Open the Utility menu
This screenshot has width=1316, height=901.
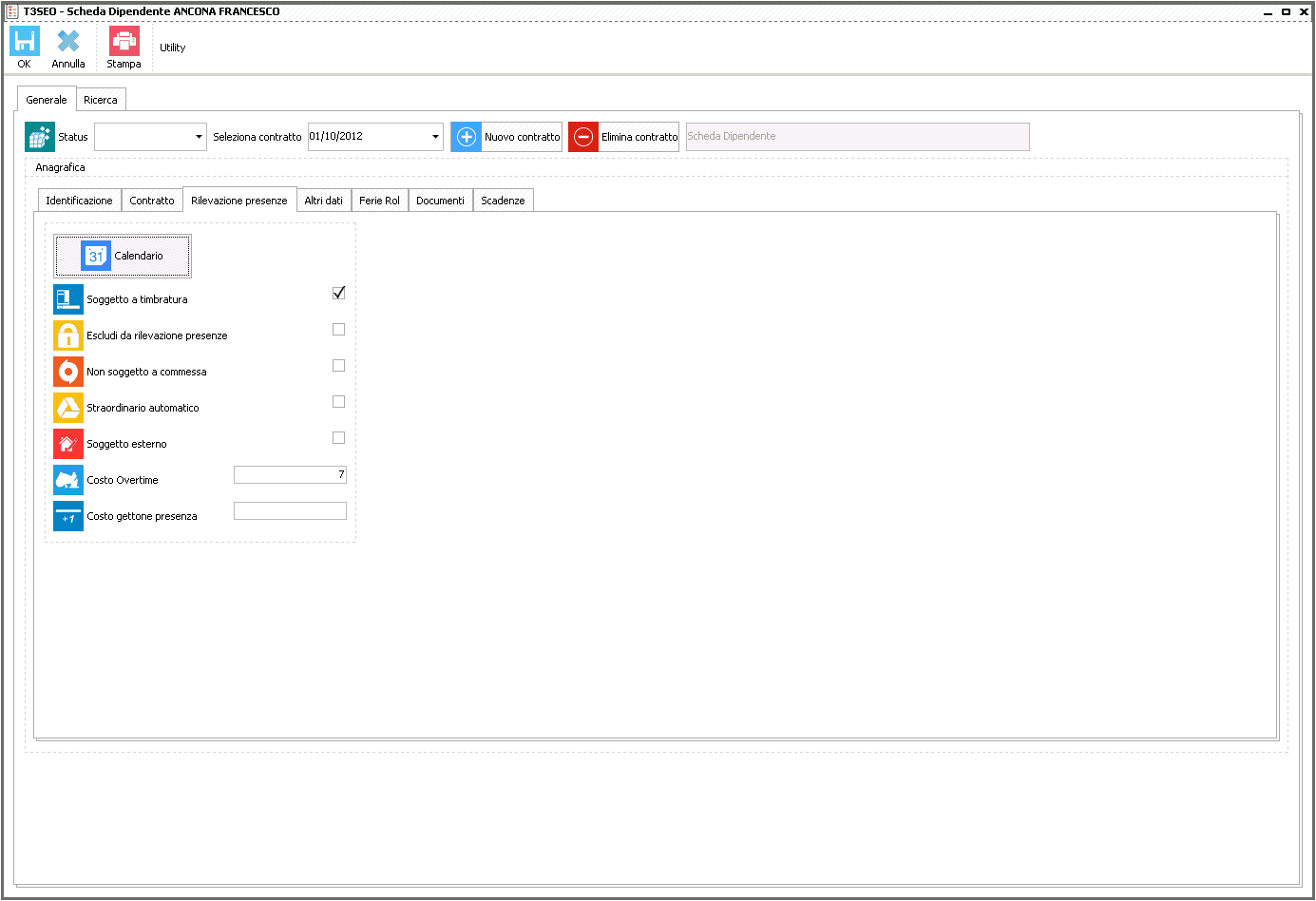pyautogui.click(x=173, y=48)
